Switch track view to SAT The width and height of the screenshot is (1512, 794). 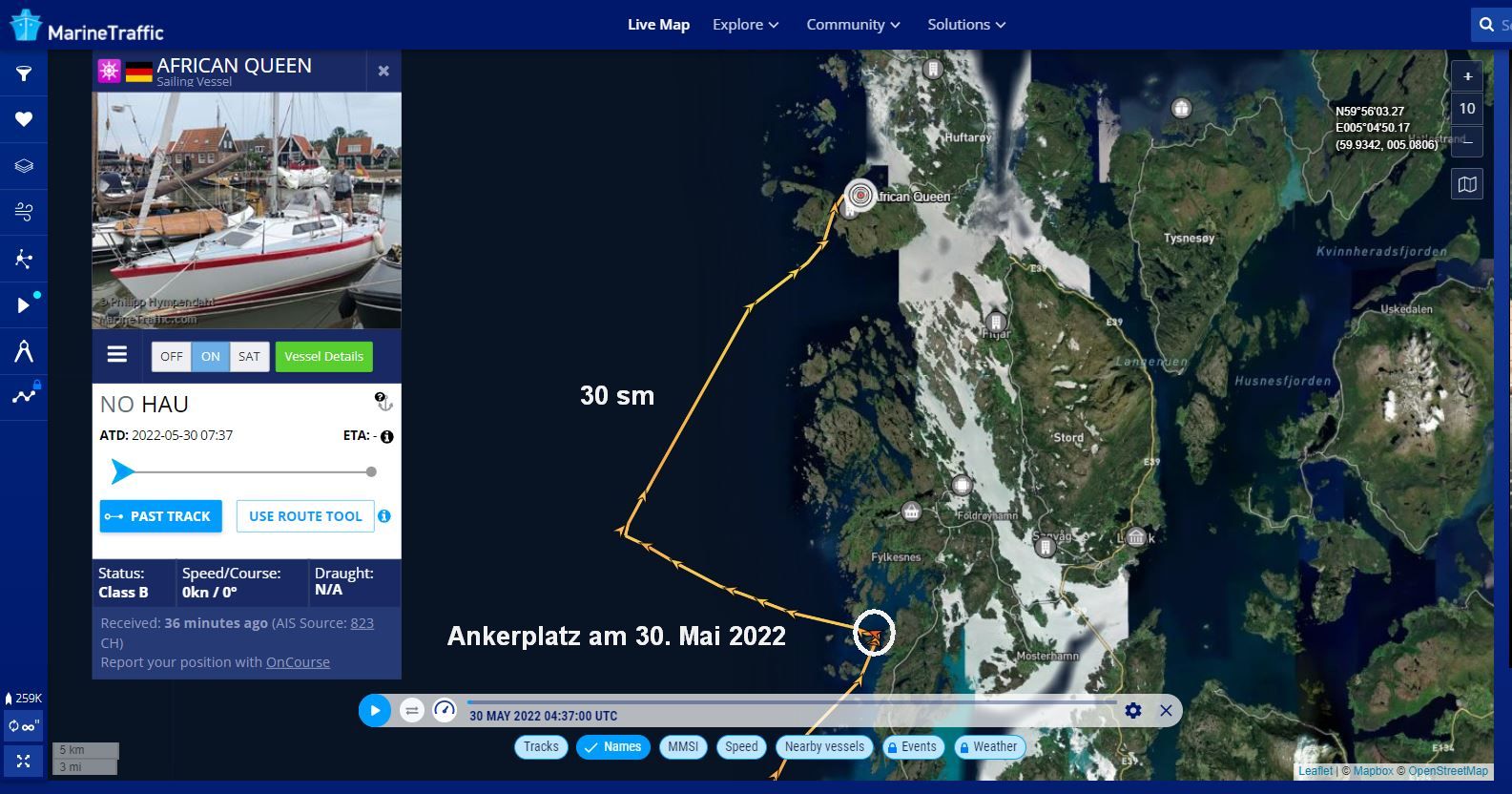(249, 356)
